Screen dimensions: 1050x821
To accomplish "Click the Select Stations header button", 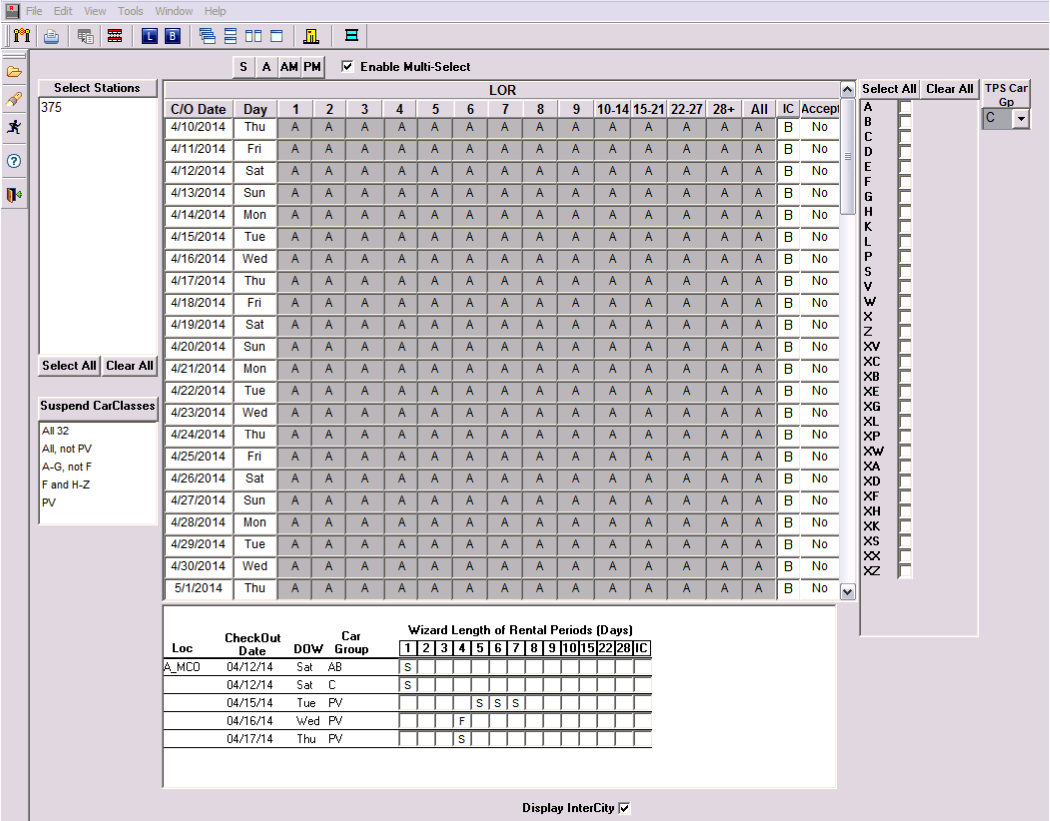I will [x=97, y=88].
